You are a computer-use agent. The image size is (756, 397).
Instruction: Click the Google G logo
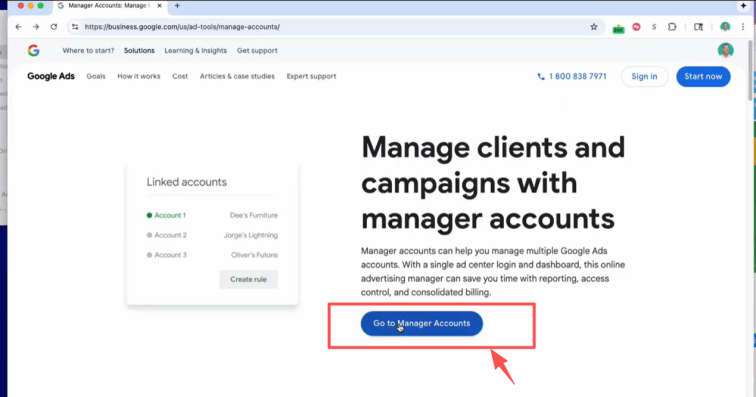tap(33, 50)
